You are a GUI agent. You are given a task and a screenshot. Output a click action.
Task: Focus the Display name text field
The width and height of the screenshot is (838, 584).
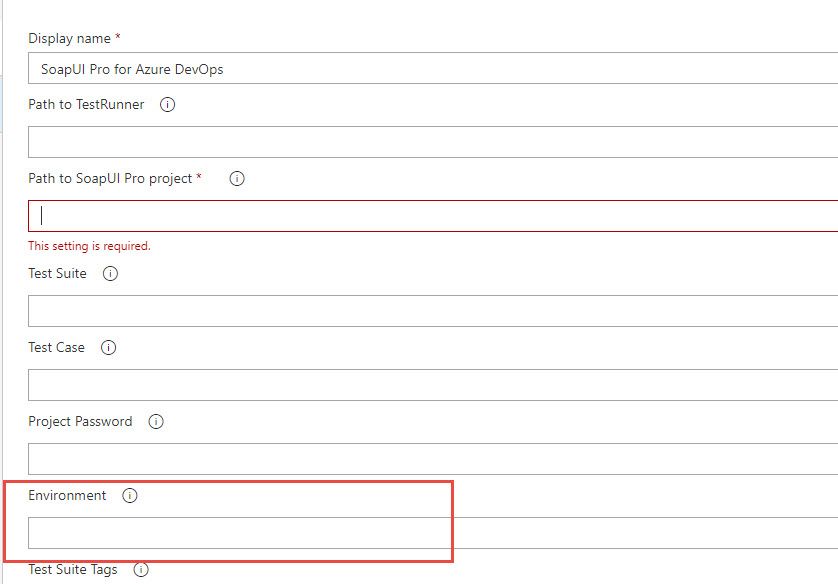(432, 68)
